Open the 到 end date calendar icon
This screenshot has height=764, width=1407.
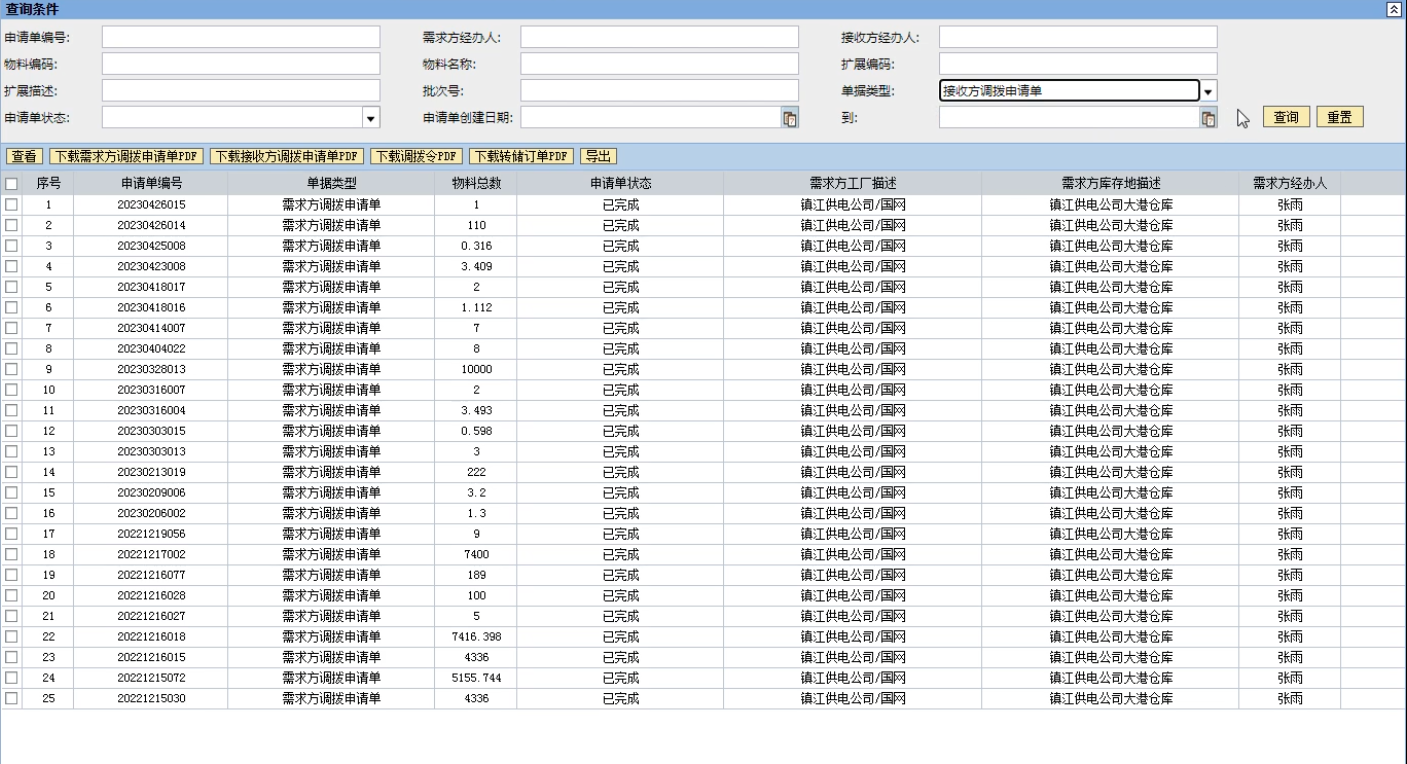click(1208, 118)
